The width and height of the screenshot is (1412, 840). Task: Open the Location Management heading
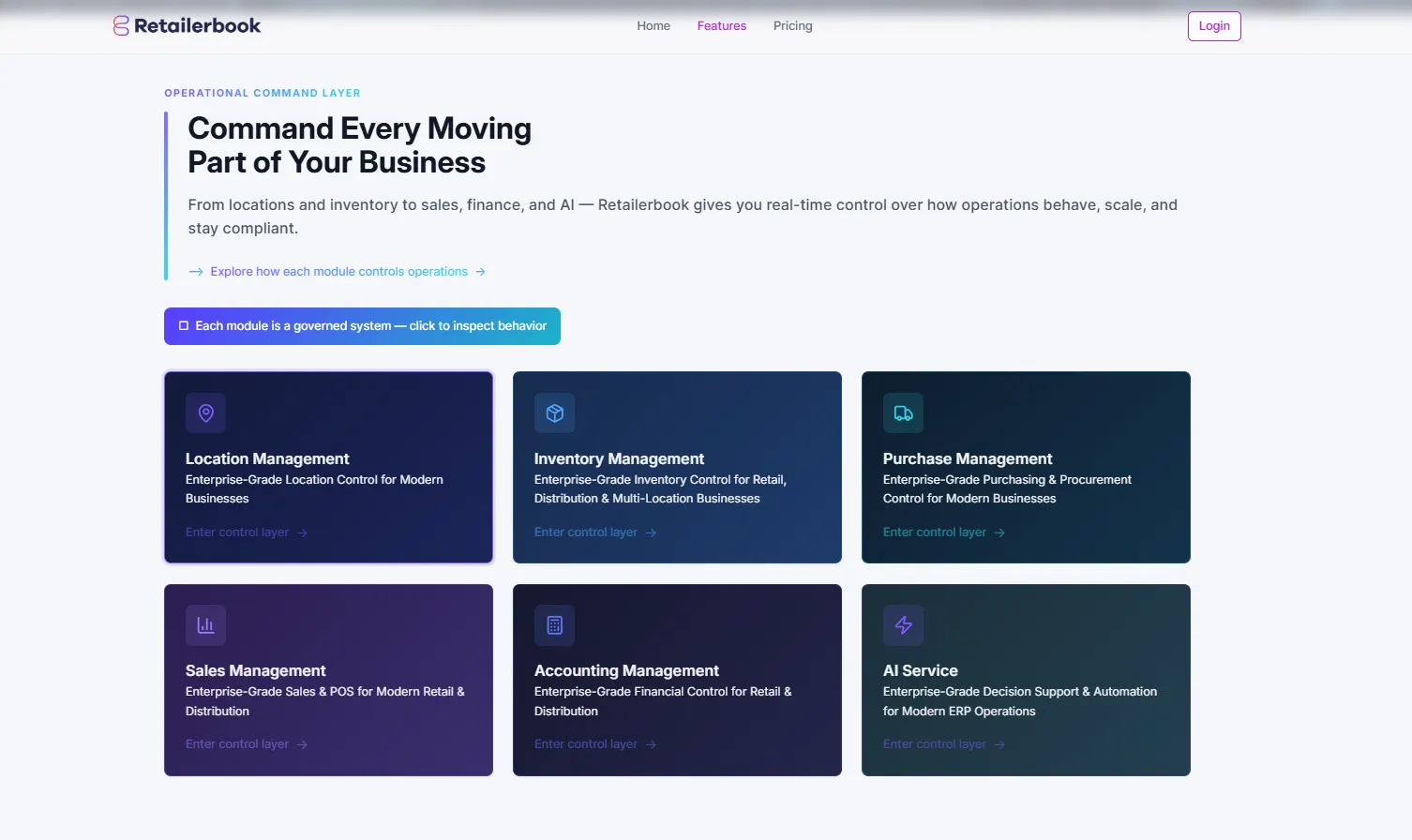(267, 458)
